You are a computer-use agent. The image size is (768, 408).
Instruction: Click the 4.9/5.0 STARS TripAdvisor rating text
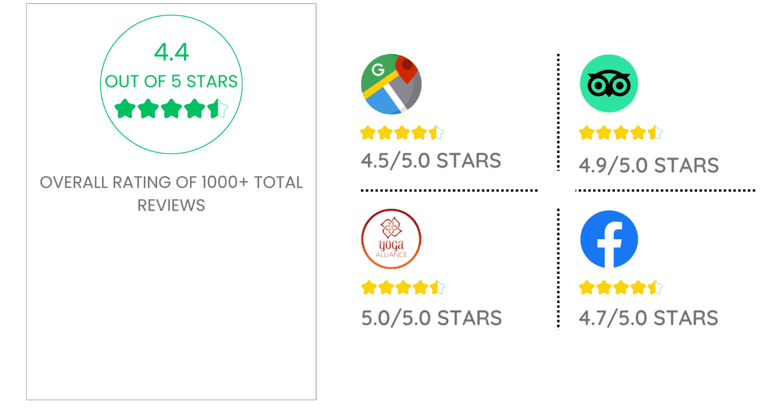click(648, 165)
